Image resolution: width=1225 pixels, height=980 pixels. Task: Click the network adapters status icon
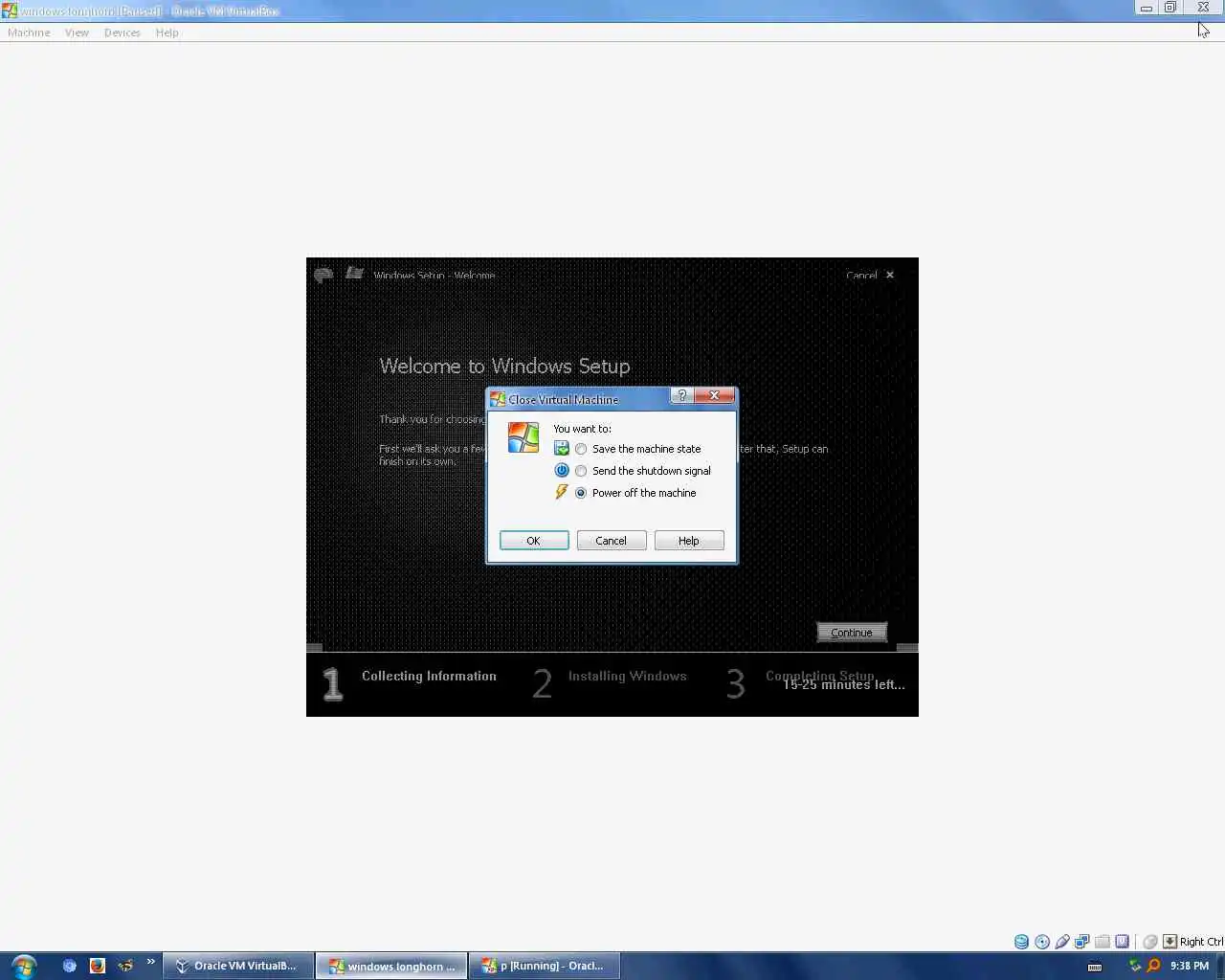(x=1082, y=942)
